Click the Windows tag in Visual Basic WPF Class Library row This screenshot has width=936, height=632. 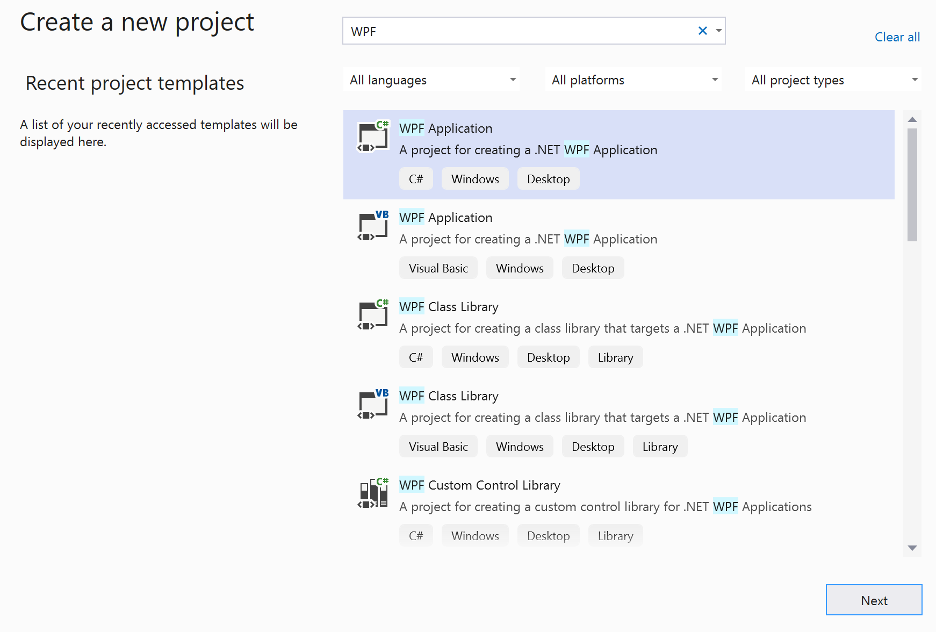point(520,446)
